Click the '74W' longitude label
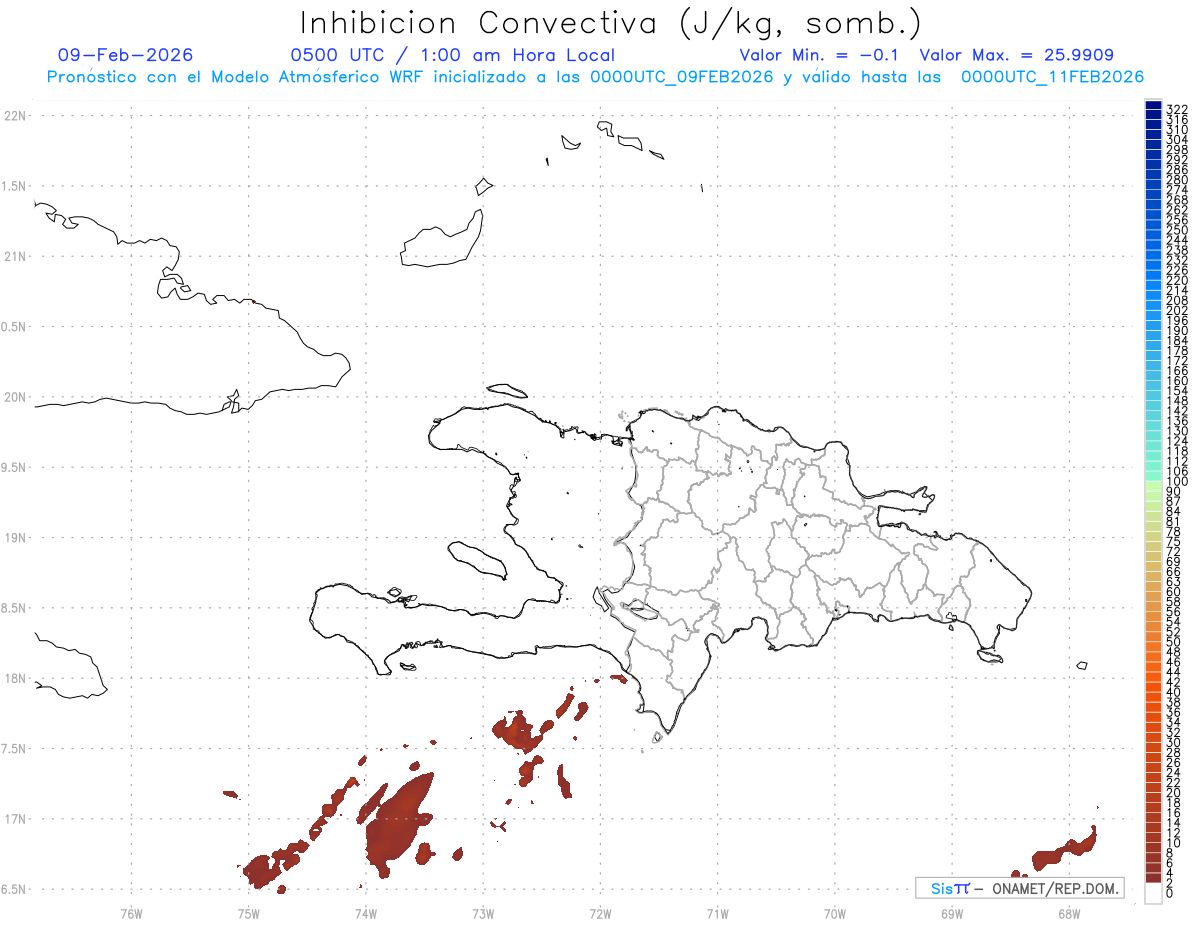The width and height of the screenshot is (1200, 927). [x=365, y=912]
